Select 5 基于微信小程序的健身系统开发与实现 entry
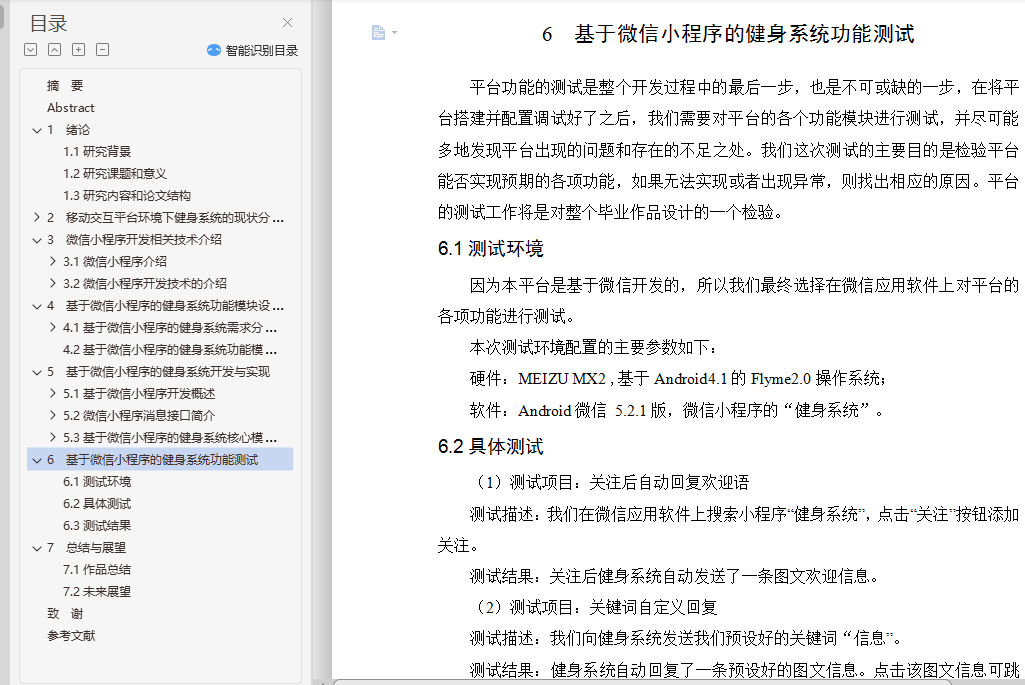 point(158,372)
